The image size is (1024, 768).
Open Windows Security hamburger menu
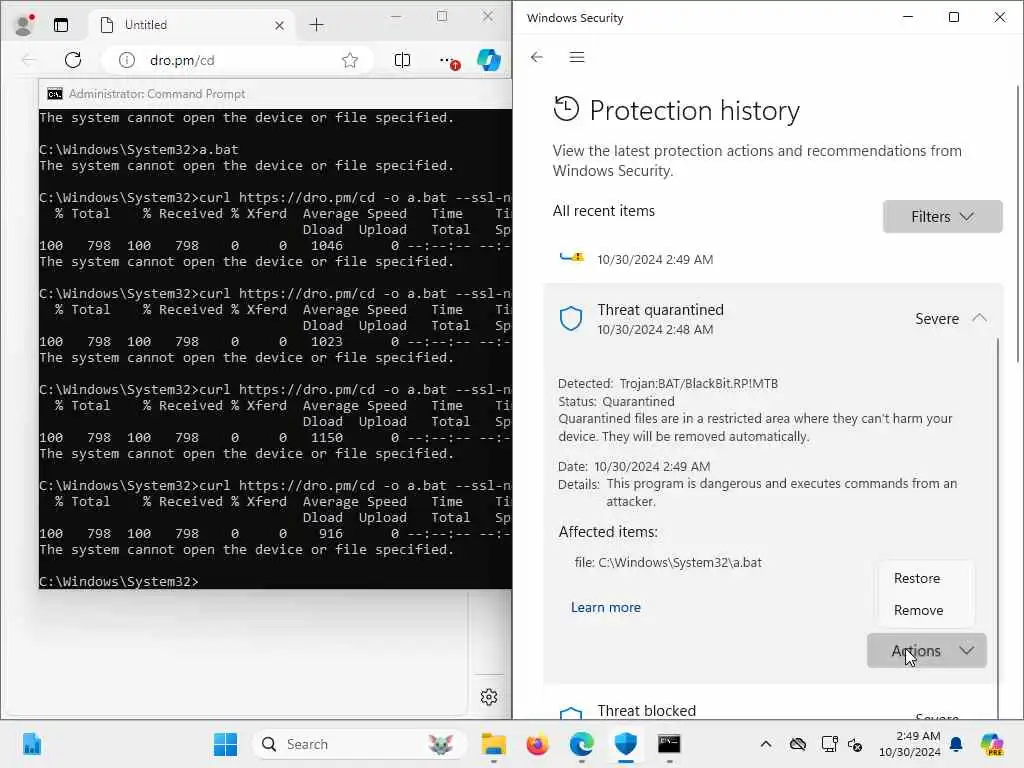click(x=577, y=57)
